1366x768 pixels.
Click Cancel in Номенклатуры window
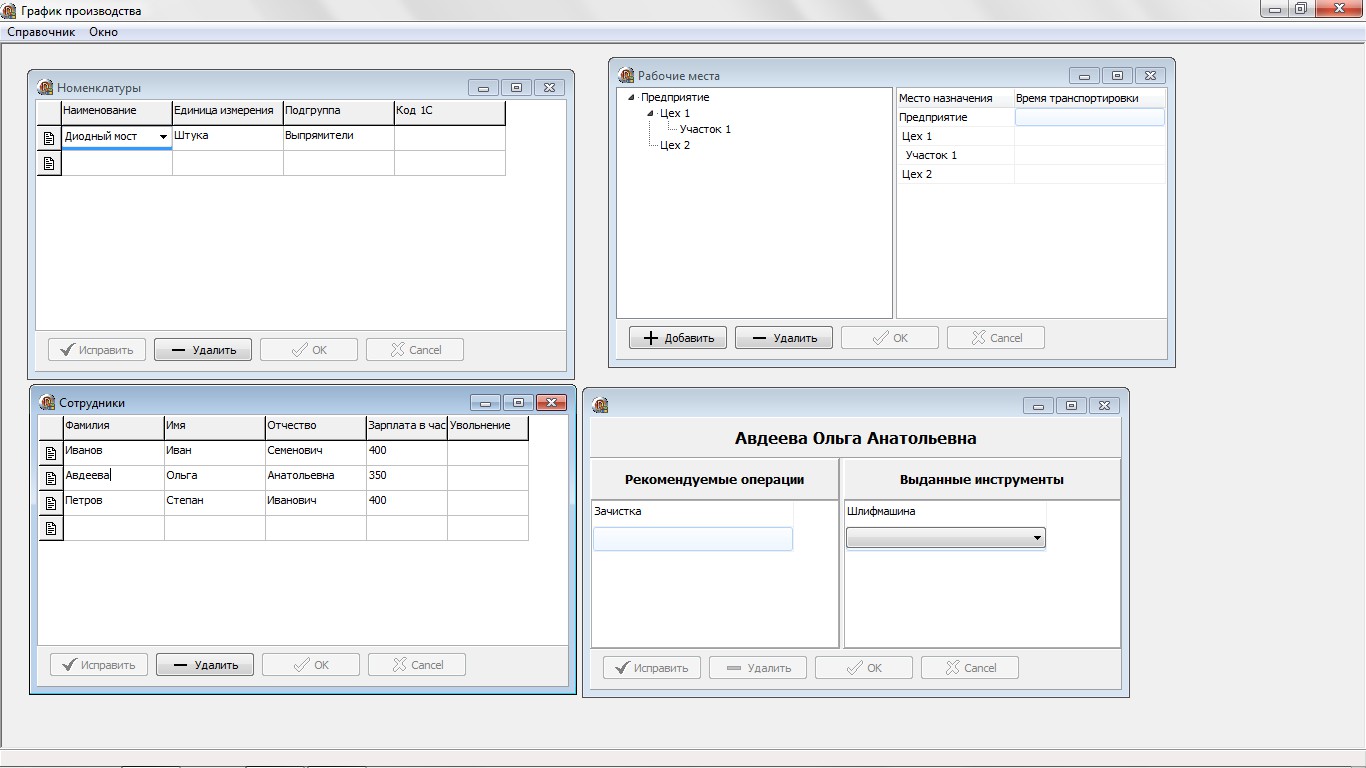point(415,350)
